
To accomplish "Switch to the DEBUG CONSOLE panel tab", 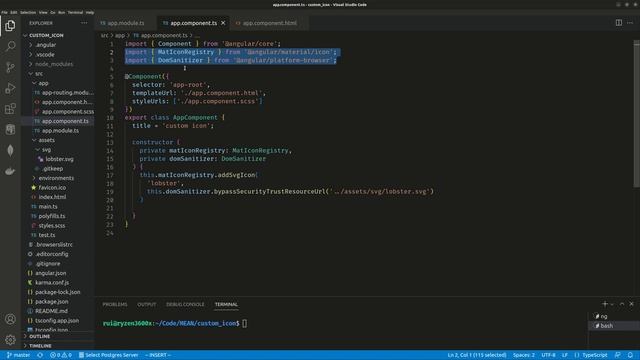I will [185, 304].
